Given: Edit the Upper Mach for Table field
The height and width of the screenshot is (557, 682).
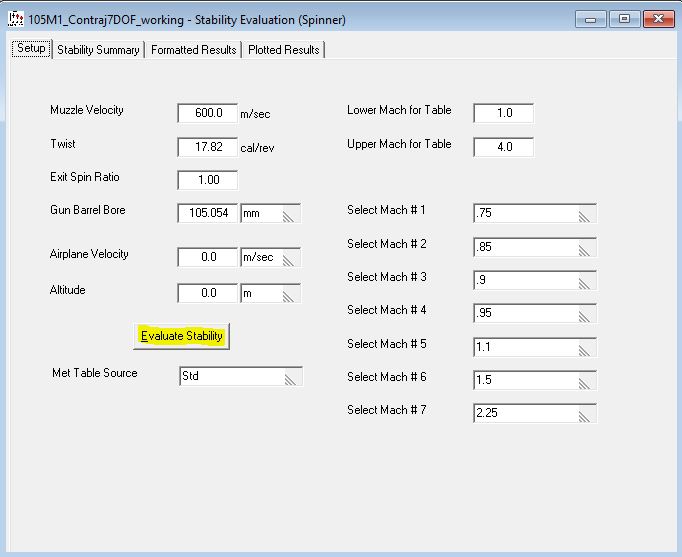Looking at the screenshot, I should click(x=503, y=147).
